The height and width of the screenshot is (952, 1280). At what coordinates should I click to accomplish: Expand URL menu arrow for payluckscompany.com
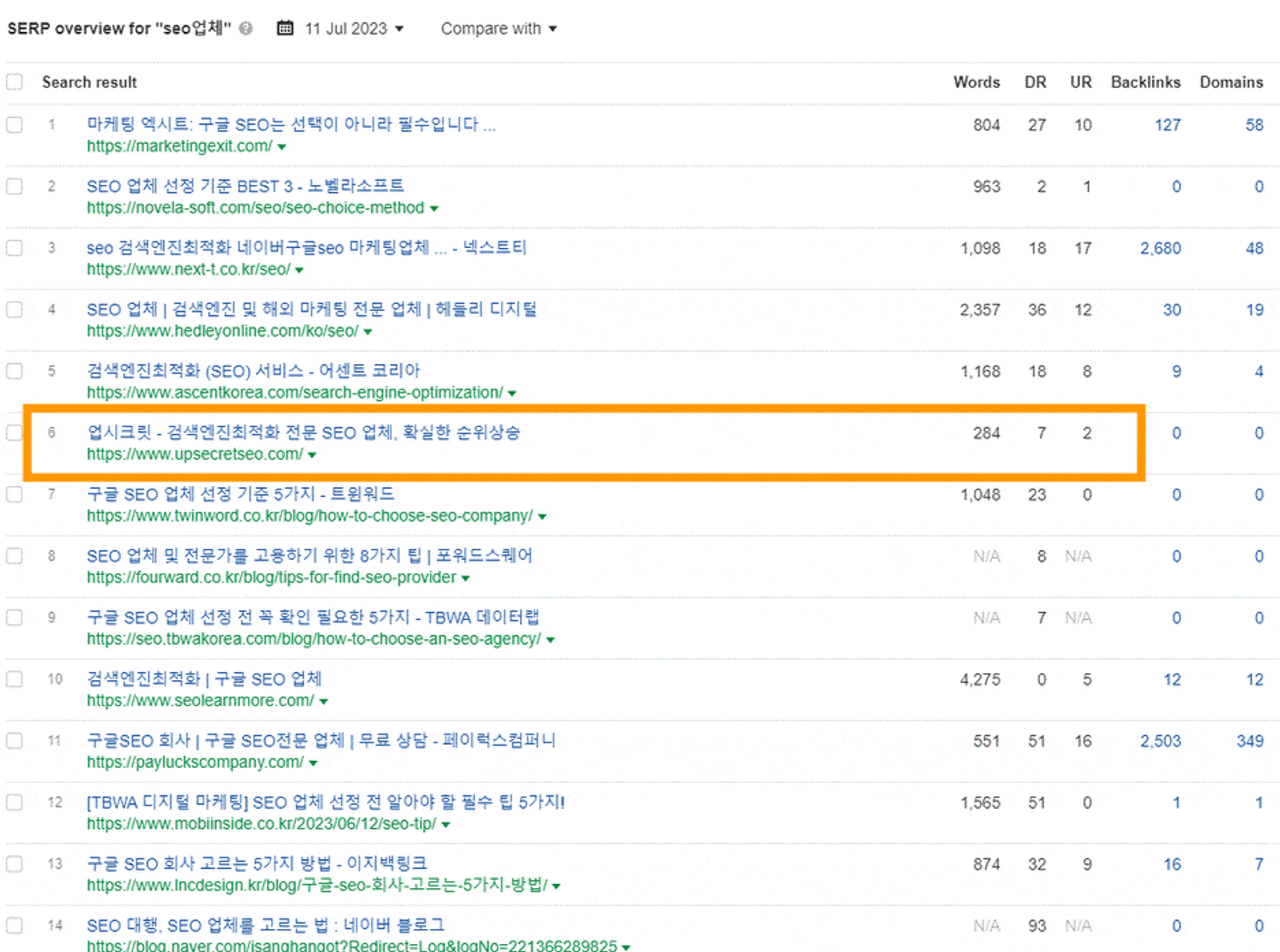point(313,763)
